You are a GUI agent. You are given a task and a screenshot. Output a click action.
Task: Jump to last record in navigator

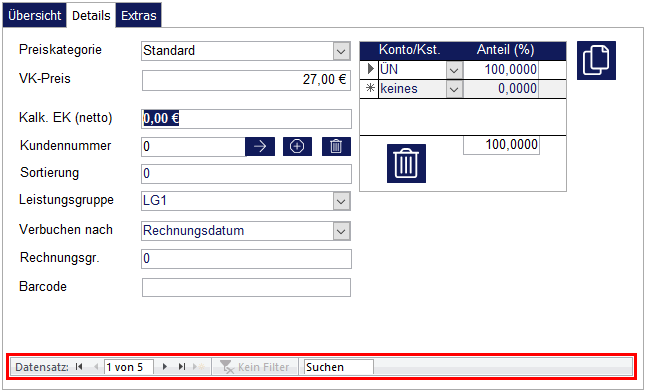tap(182, 366)
